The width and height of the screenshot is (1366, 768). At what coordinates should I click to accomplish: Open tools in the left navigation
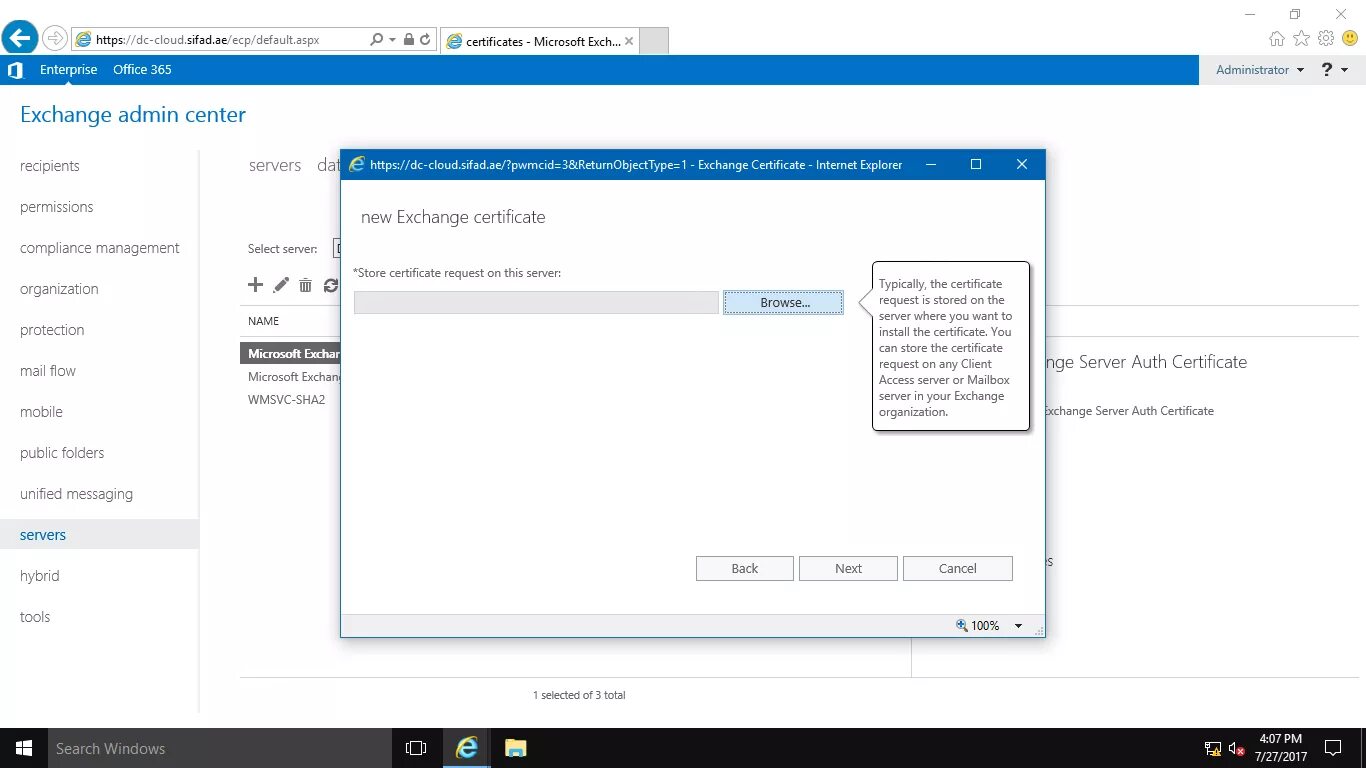tap(35, 617)
